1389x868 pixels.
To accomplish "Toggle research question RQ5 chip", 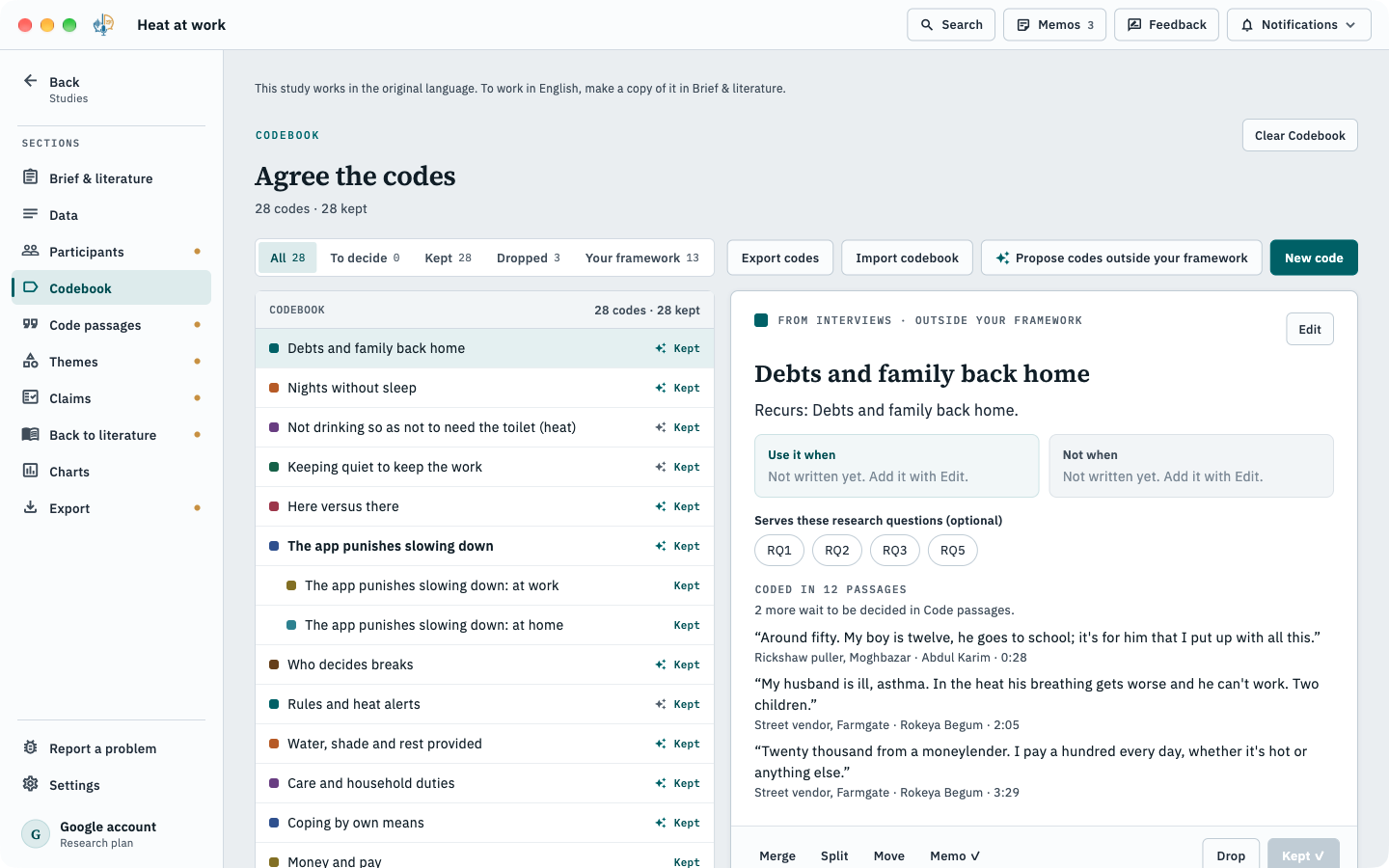I will [952, 551].
